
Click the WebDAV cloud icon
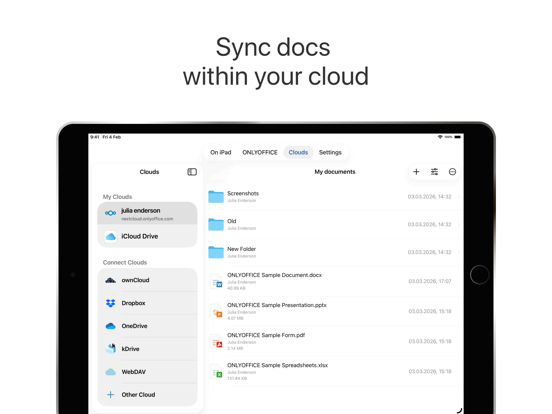pyautogui.click(x=111, y=372)
